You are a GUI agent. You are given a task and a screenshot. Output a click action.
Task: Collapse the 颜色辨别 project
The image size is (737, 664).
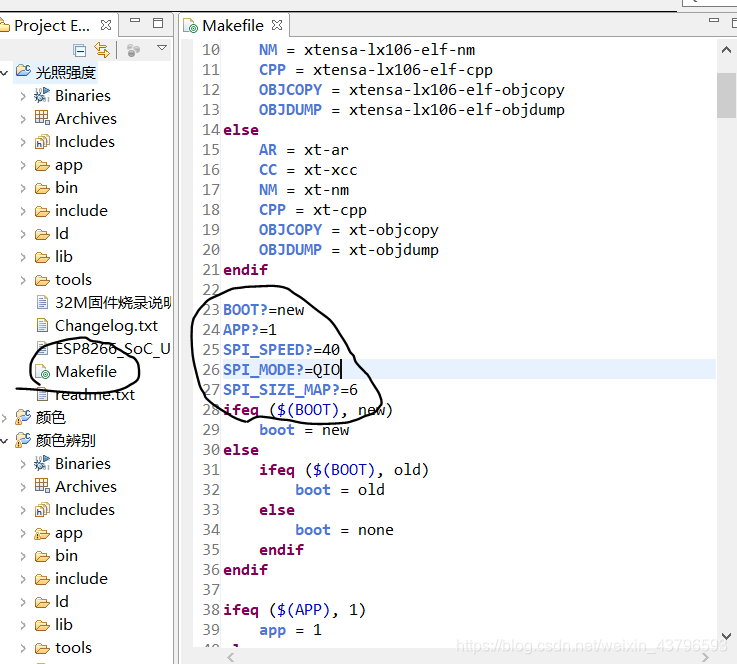coord(4,441)
